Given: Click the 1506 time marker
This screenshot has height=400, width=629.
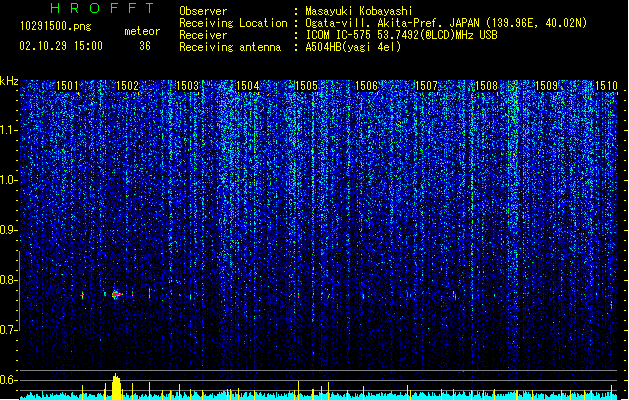Looking at the screenshot, I should pyautogui.click(x=366, y=86).
